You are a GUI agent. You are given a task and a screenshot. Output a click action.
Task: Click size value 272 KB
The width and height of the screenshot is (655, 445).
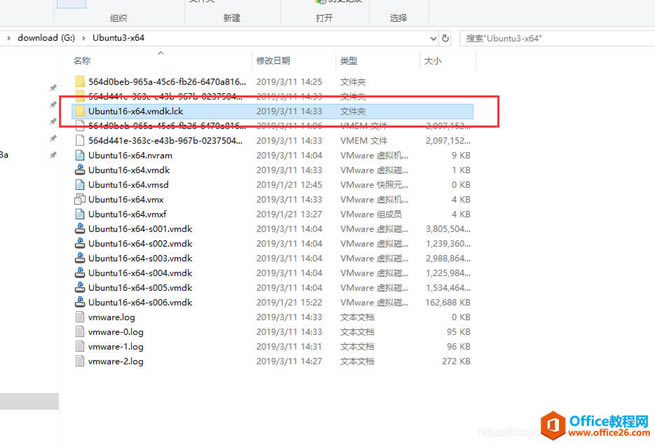tap(456, 361)
